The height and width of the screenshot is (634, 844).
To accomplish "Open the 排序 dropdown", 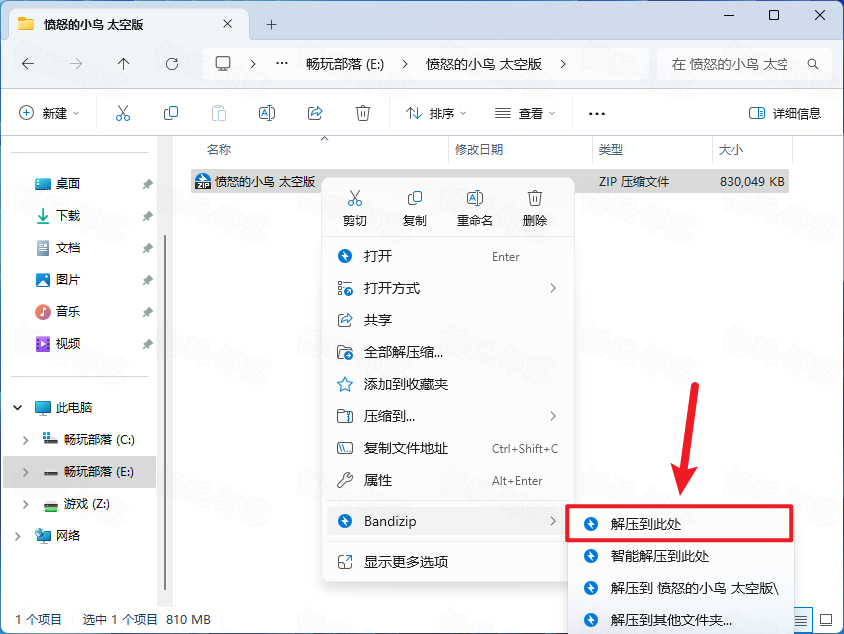I will (435, 113).
